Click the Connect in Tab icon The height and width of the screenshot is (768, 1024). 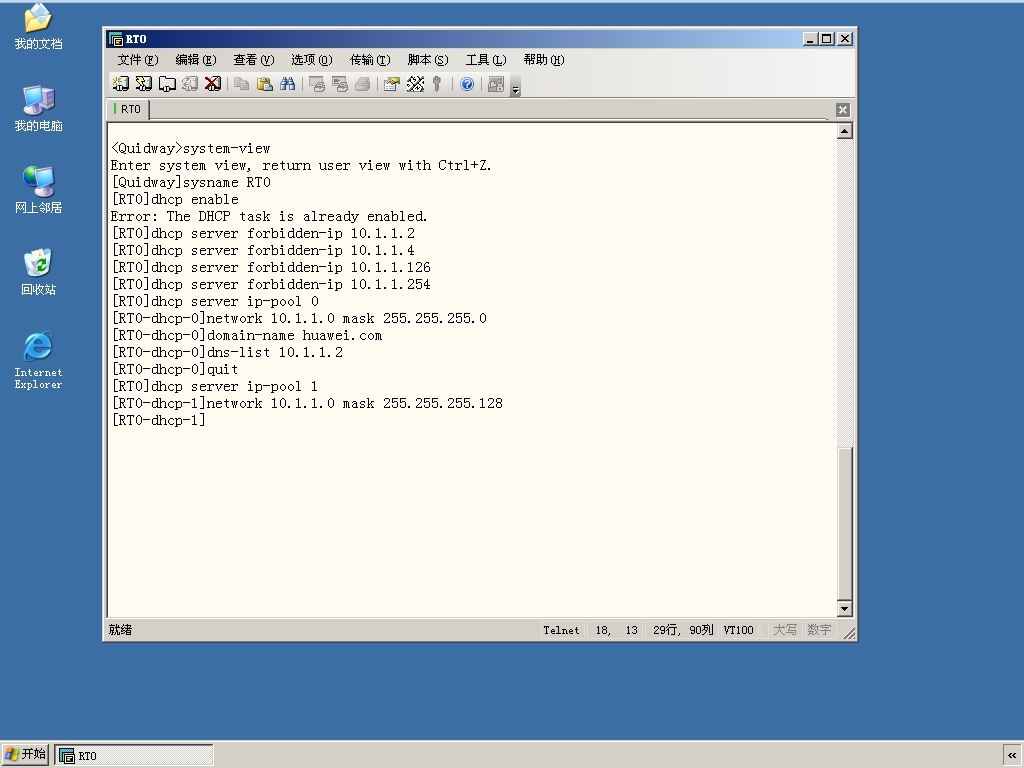tap(167, 84)
